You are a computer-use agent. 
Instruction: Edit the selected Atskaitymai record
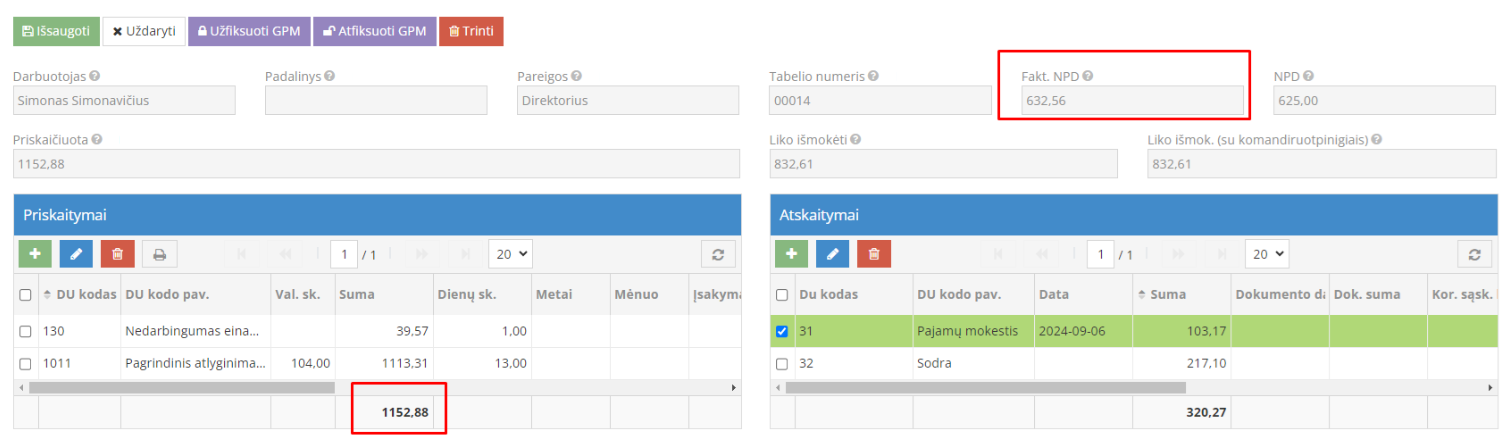pyautogui.click(x=832, y=254)
